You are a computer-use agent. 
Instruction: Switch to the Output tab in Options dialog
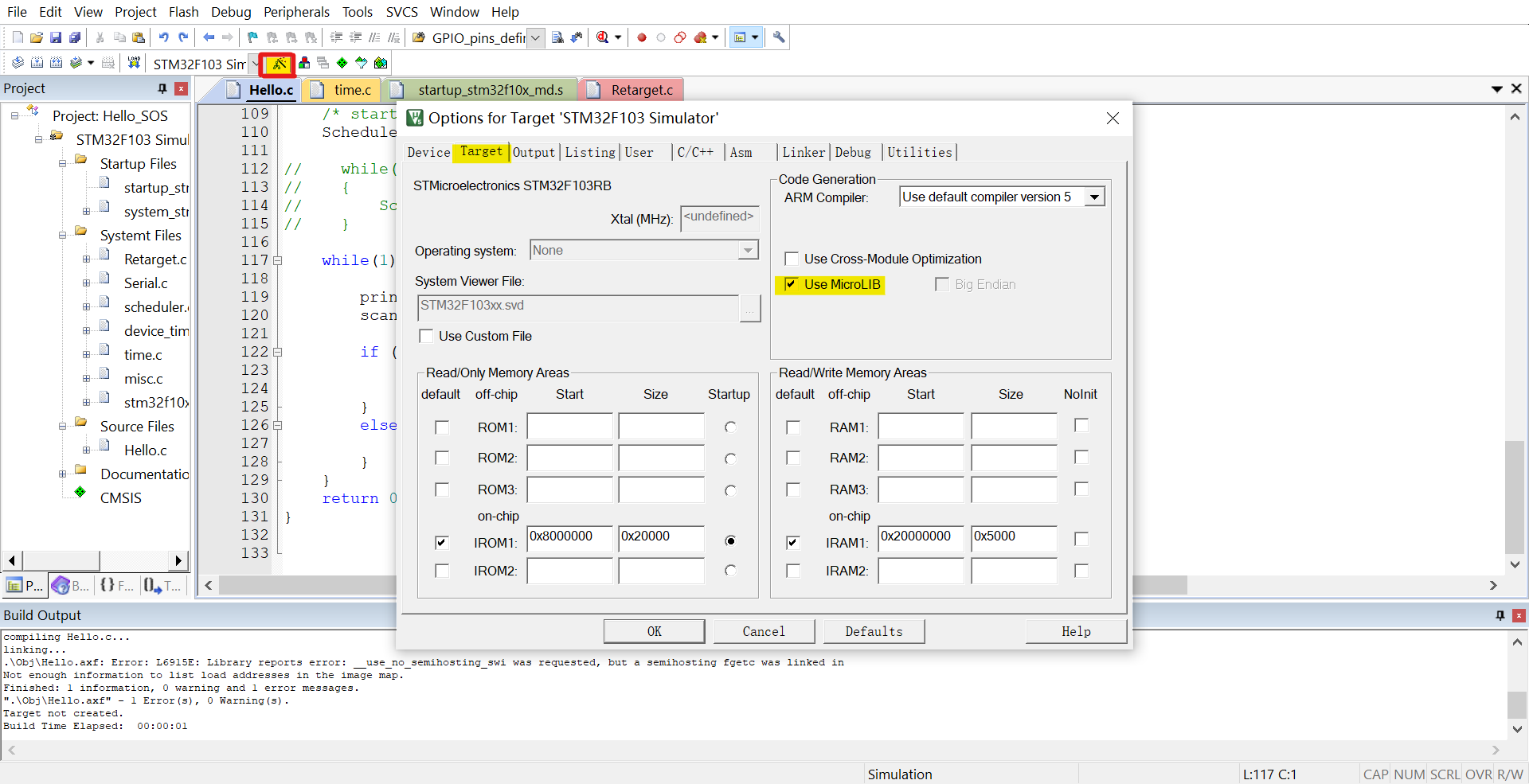534,152
